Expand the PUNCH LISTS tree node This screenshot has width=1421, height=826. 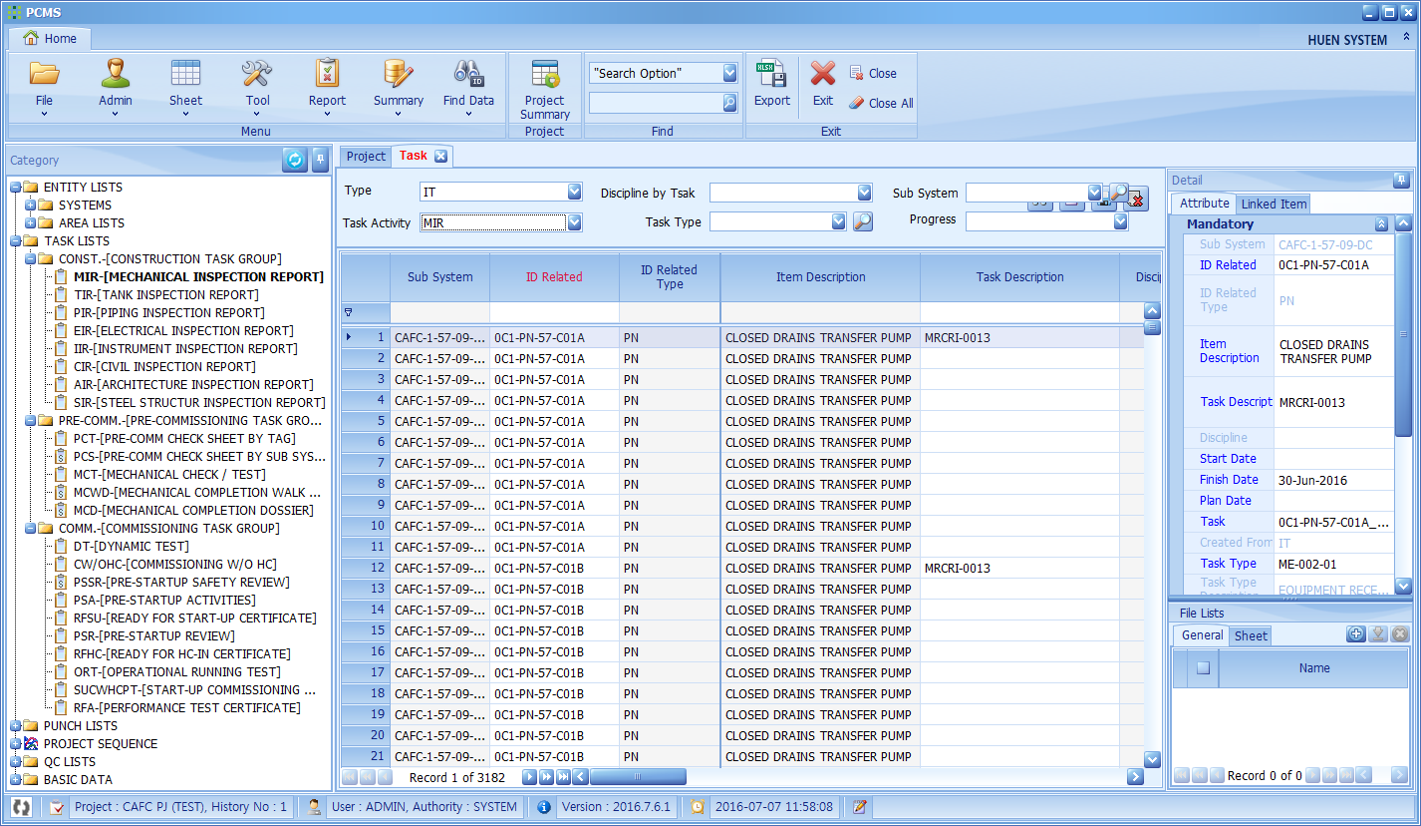coord(16,726)
